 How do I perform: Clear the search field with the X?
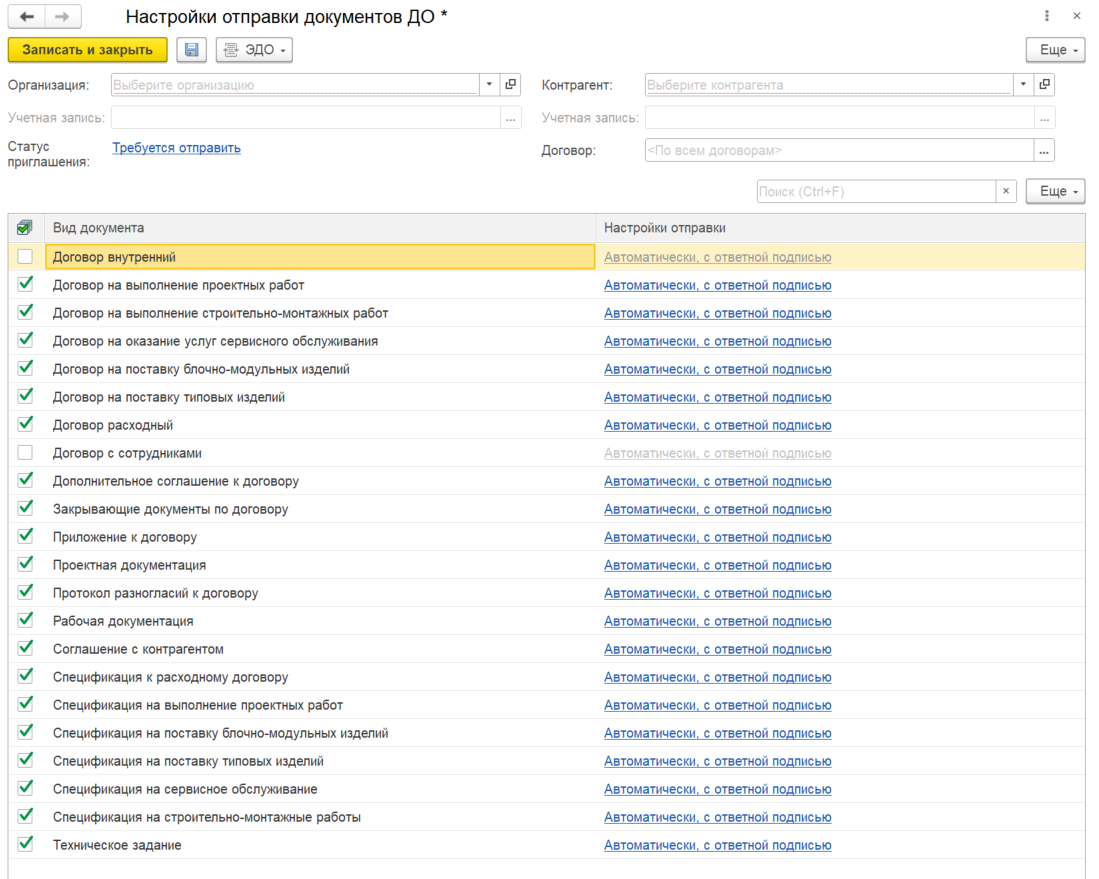pos(1006,191)
